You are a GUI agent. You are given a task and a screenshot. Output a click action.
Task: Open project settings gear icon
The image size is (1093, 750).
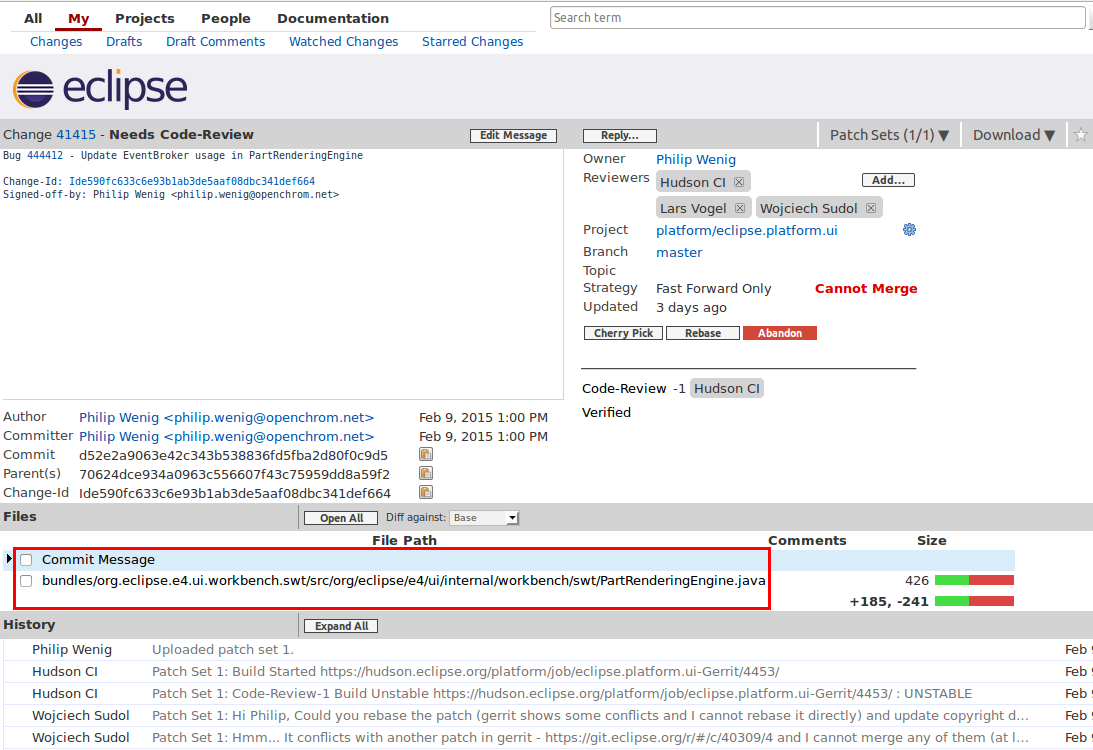(x=910, y=230)
